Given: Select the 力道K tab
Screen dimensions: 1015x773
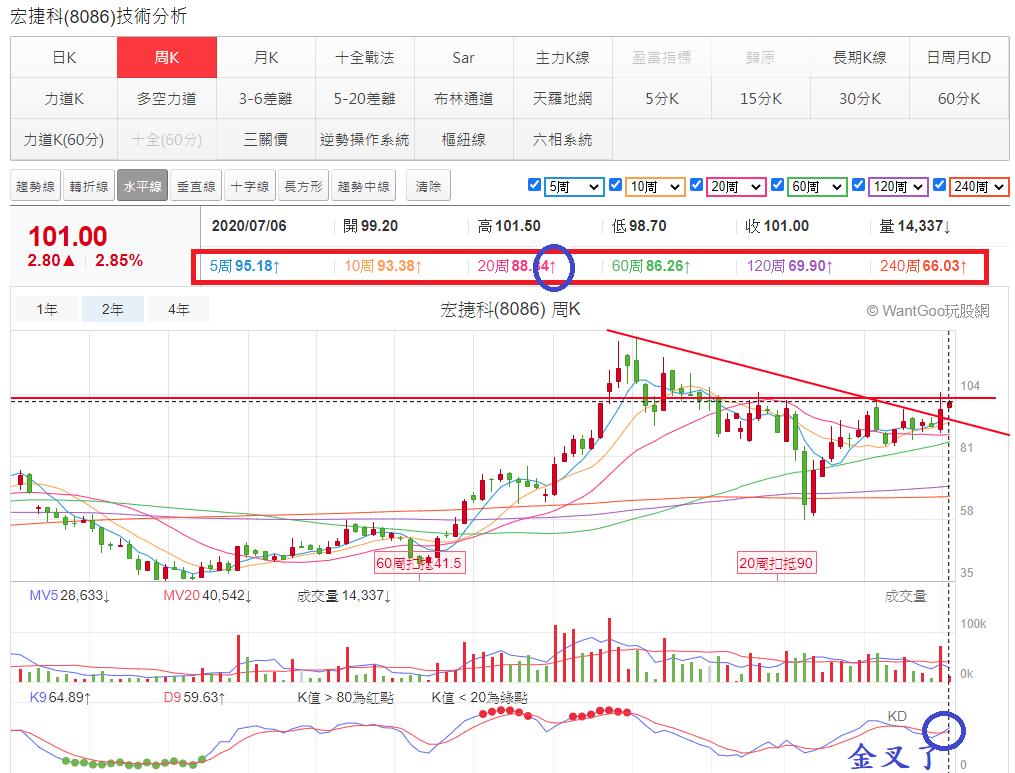Looking at the screenshot, I should pos(64,98).
